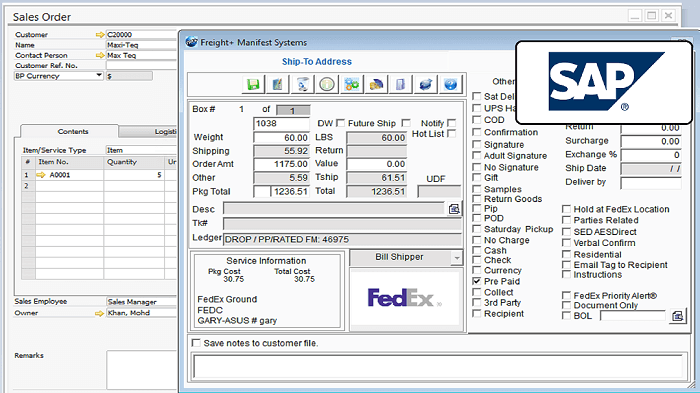700x393 pixels.
Task: Tick the Hot List checkbox
Action: click(x=451, y=134)
